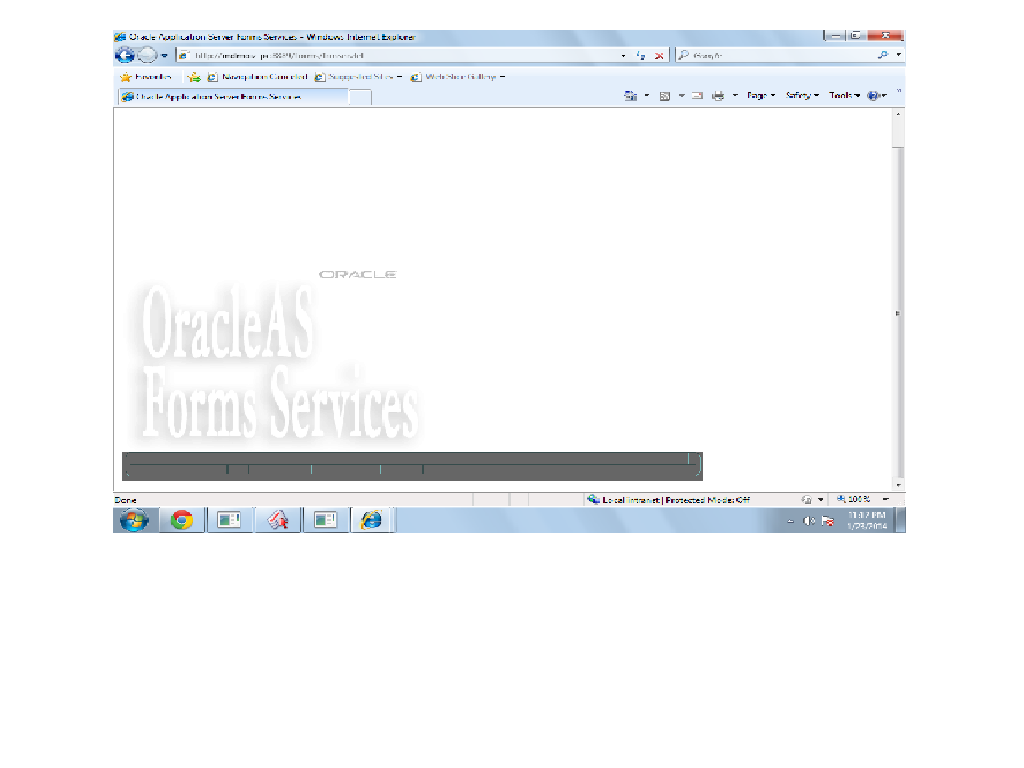Open the privacy/popup status dropdown arrow

(x=821, y=500)
